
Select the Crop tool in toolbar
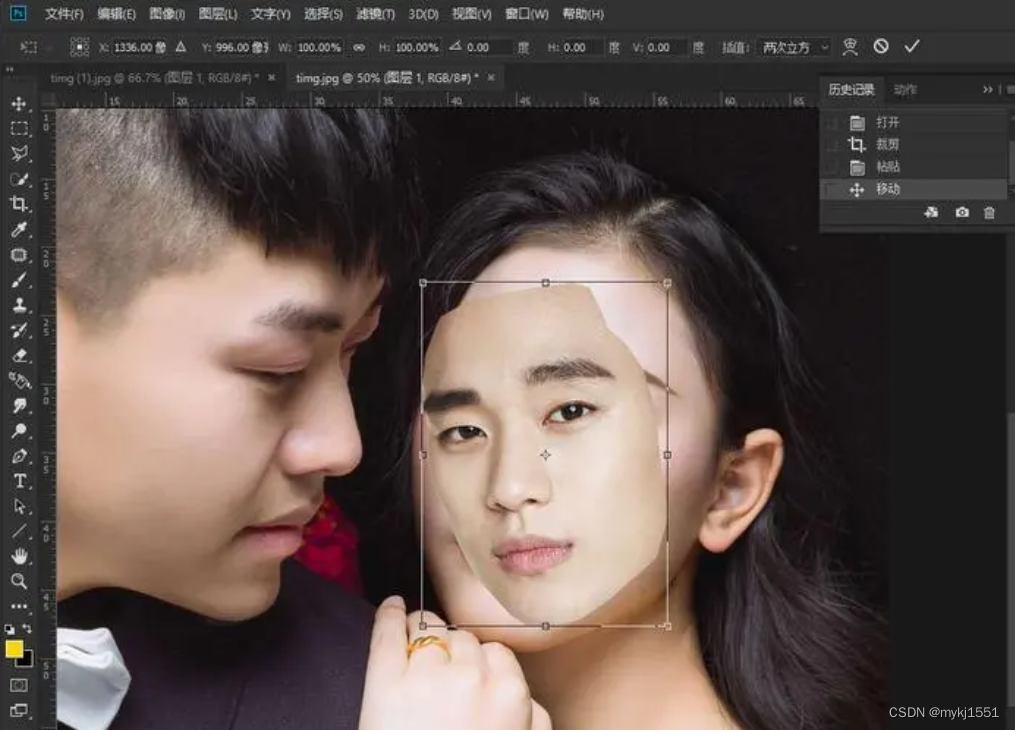19,204
